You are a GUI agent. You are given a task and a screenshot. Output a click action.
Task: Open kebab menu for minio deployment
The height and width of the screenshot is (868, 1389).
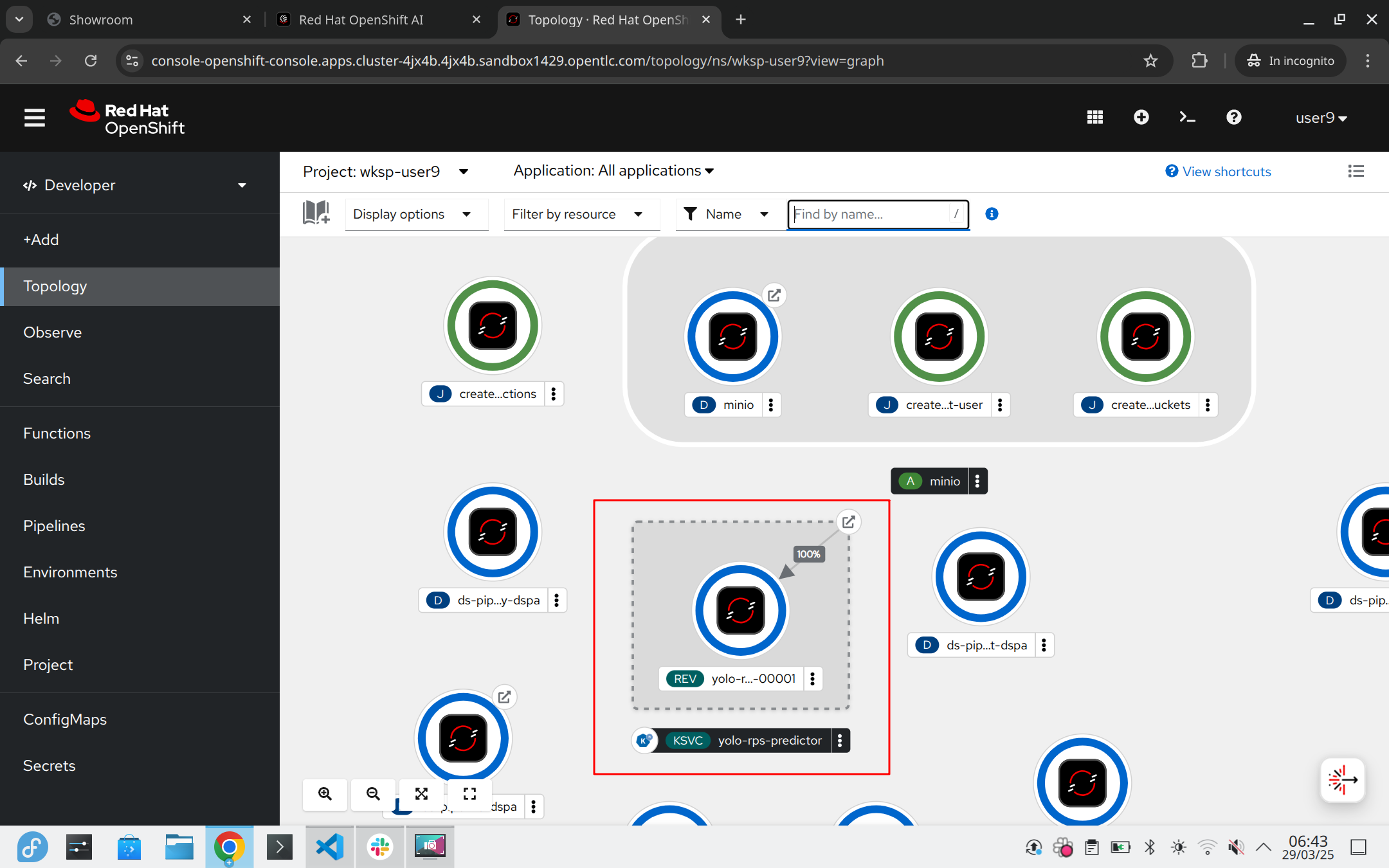pyautogui.click(x=771, y=405)
